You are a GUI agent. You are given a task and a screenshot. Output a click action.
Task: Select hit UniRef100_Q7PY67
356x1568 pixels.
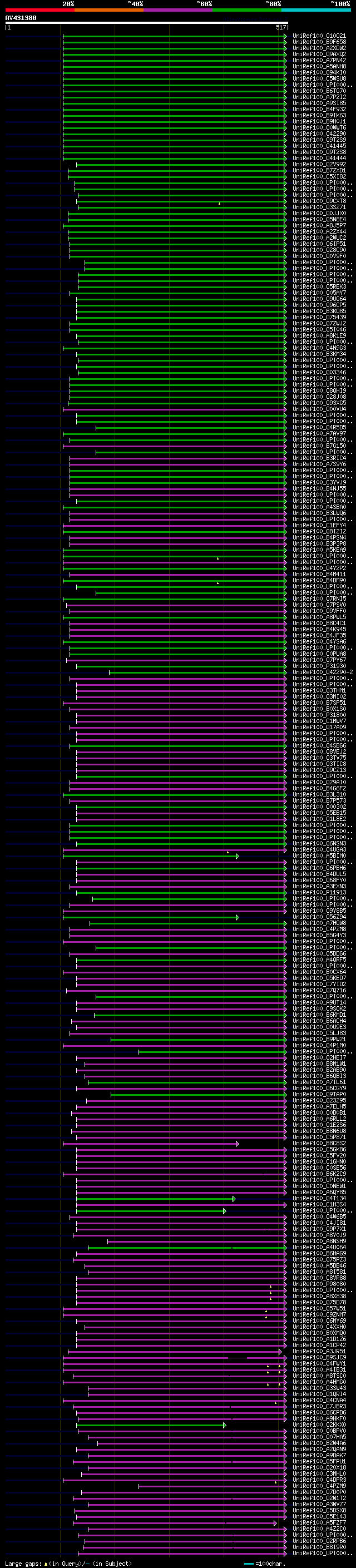tap(319, 660)
